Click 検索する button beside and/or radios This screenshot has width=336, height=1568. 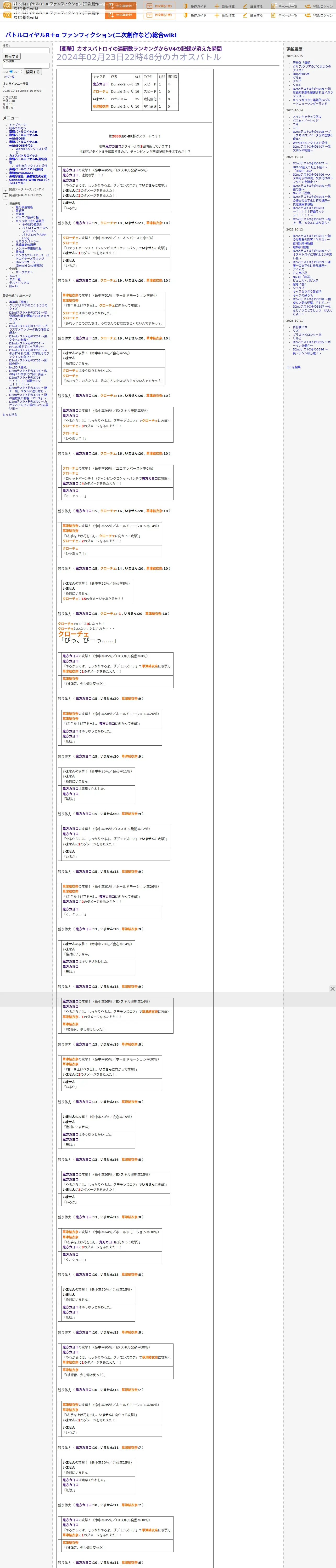click(x=32, y=72)
